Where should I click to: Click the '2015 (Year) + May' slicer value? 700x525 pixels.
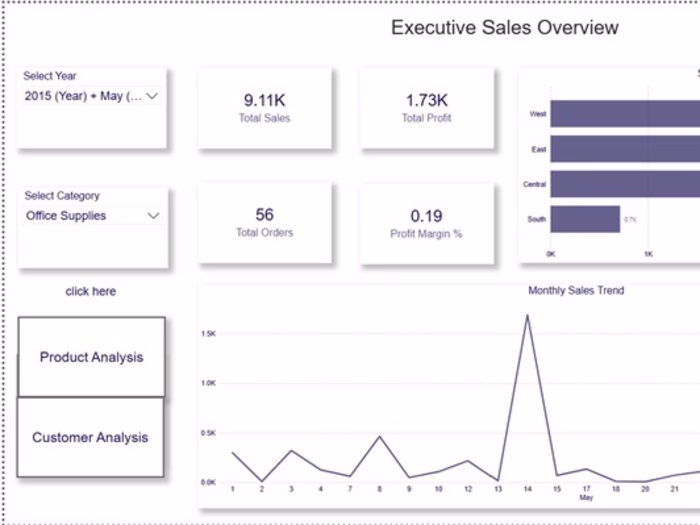(83, 96)
